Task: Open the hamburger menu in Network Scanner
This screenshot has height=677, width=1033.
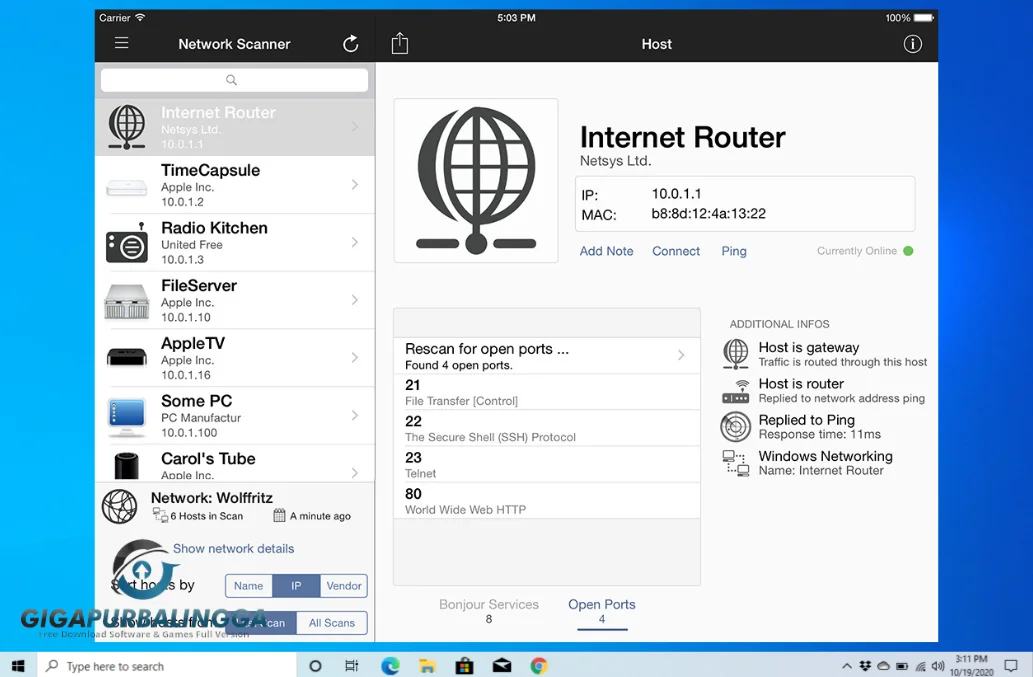Action: [121, 43]
